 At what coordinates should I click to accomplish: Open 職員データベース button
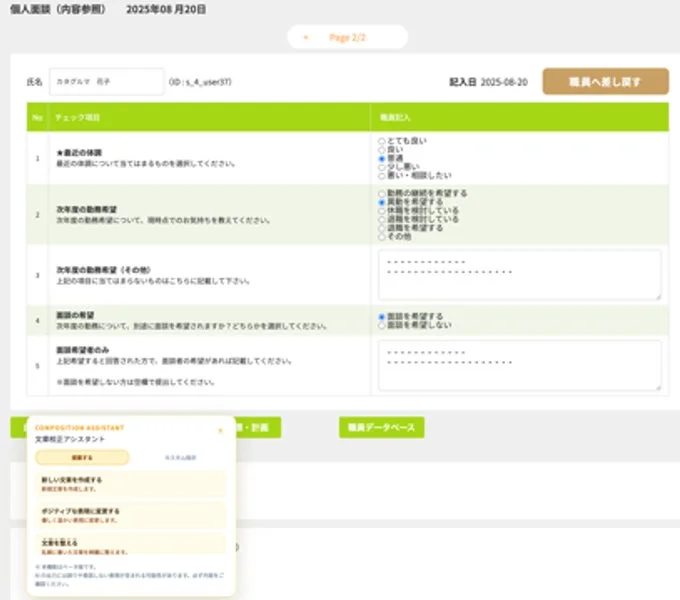click(382, 427)
